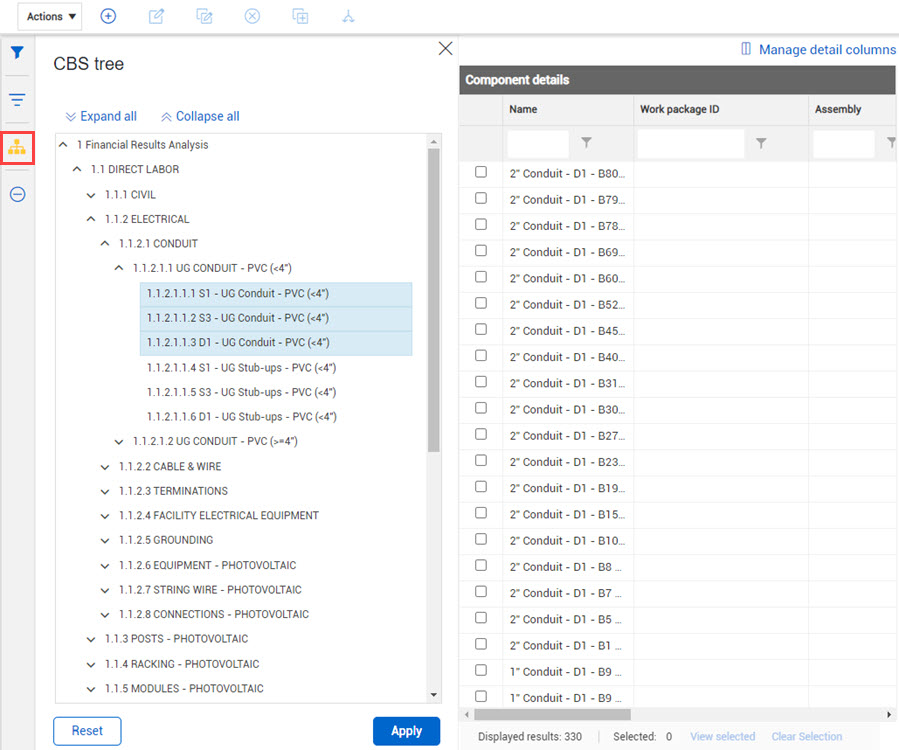Open the CBS tree hierarchy sidebar icon
Screen dimensions: 899x750
[17, 148]
